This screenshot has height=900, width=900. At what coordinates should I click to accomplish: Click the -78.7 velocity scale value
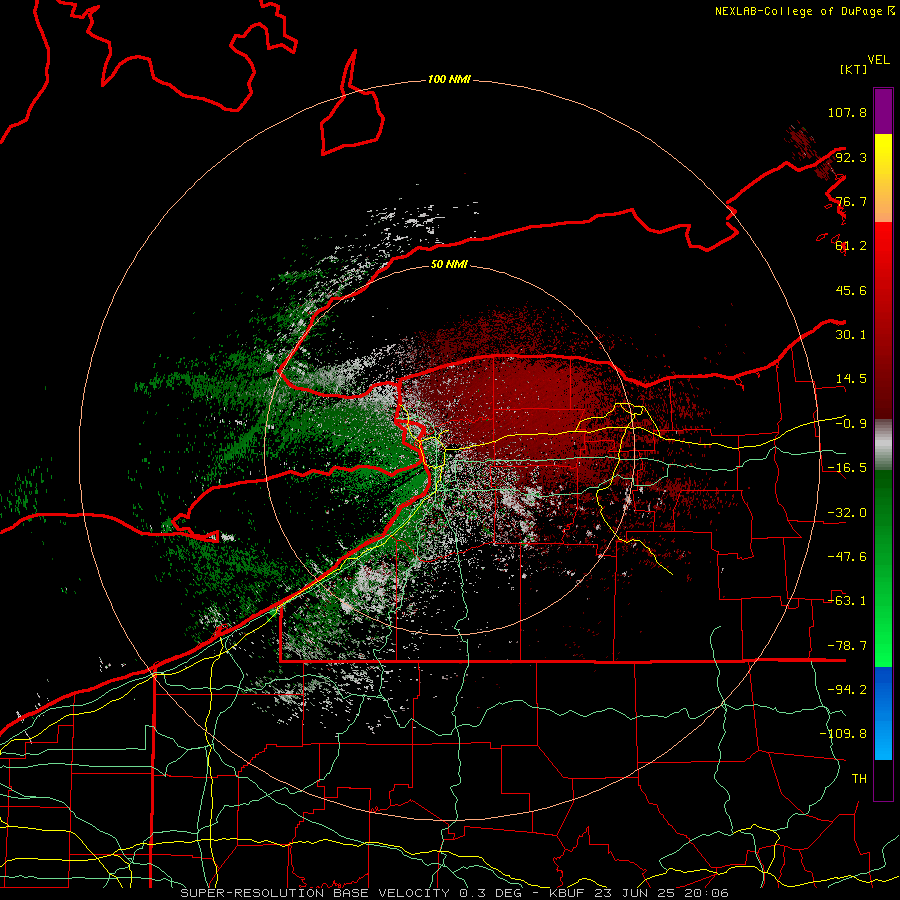[x=847, y=646]
